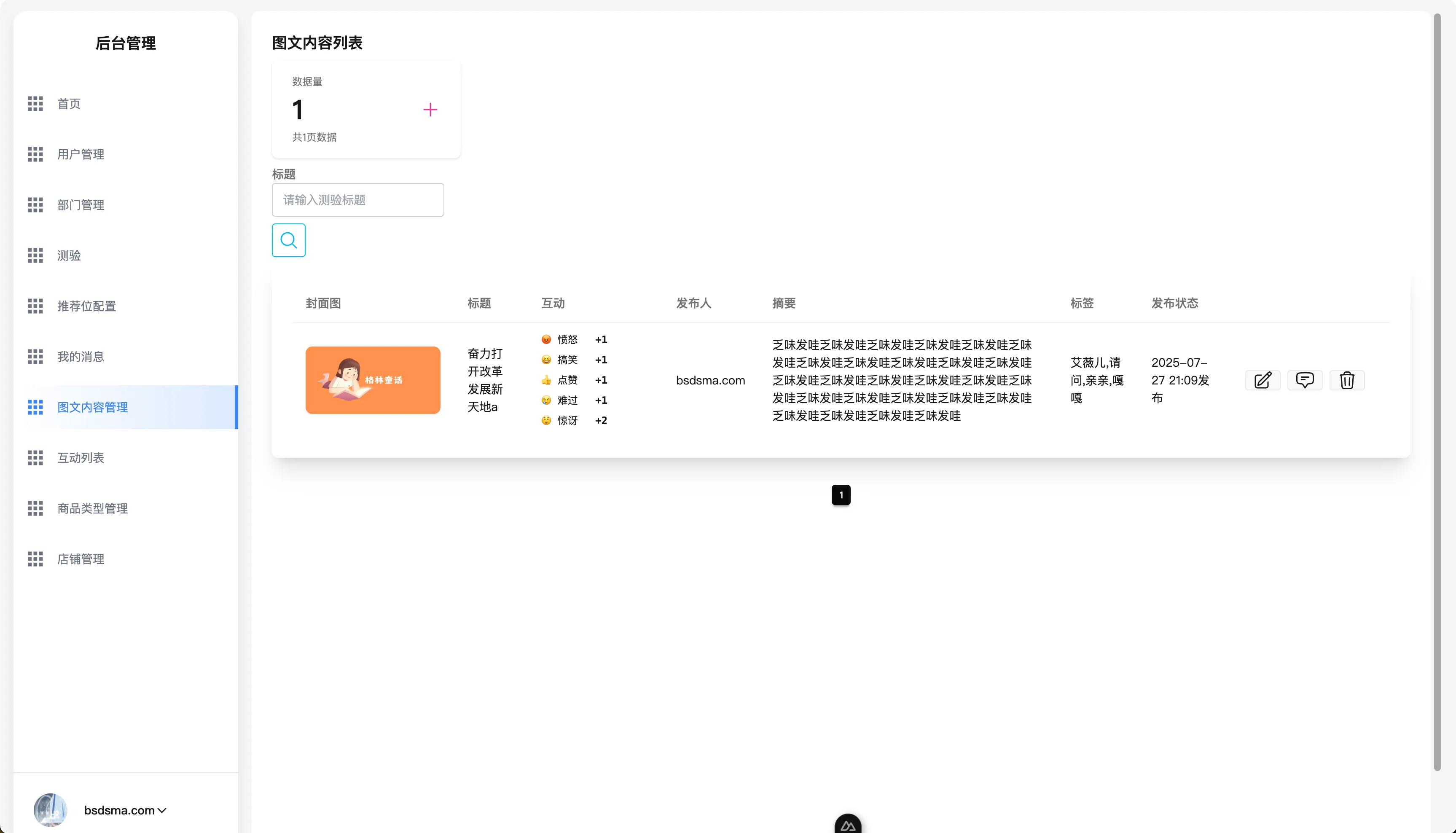Screen dimensions: 1456x833
Task: Switch to 互动列表 section
Action: coord(81,458)
